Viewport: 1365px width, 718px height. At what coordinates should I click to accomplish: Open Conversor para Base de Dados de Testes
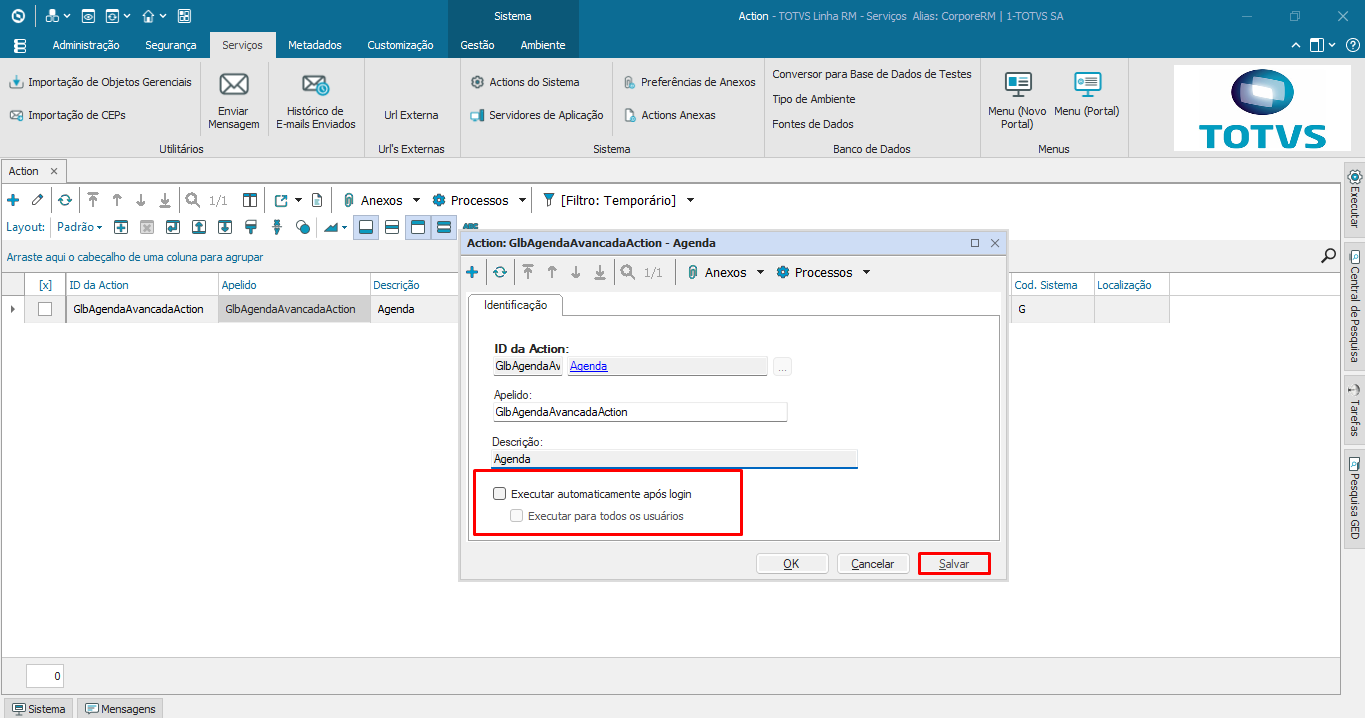click(872, 74)
